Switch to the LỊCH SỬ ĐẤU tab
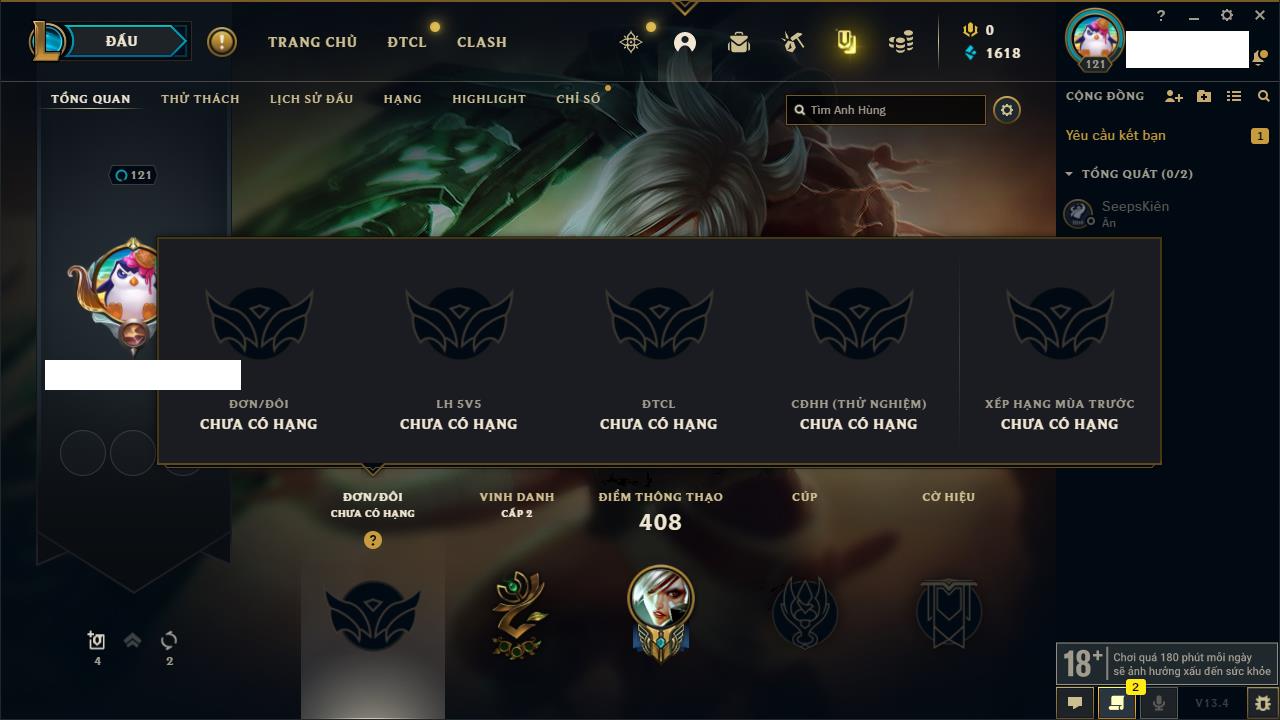The width and height of the screenshot is (1280, 720). [x=311, y=99]
